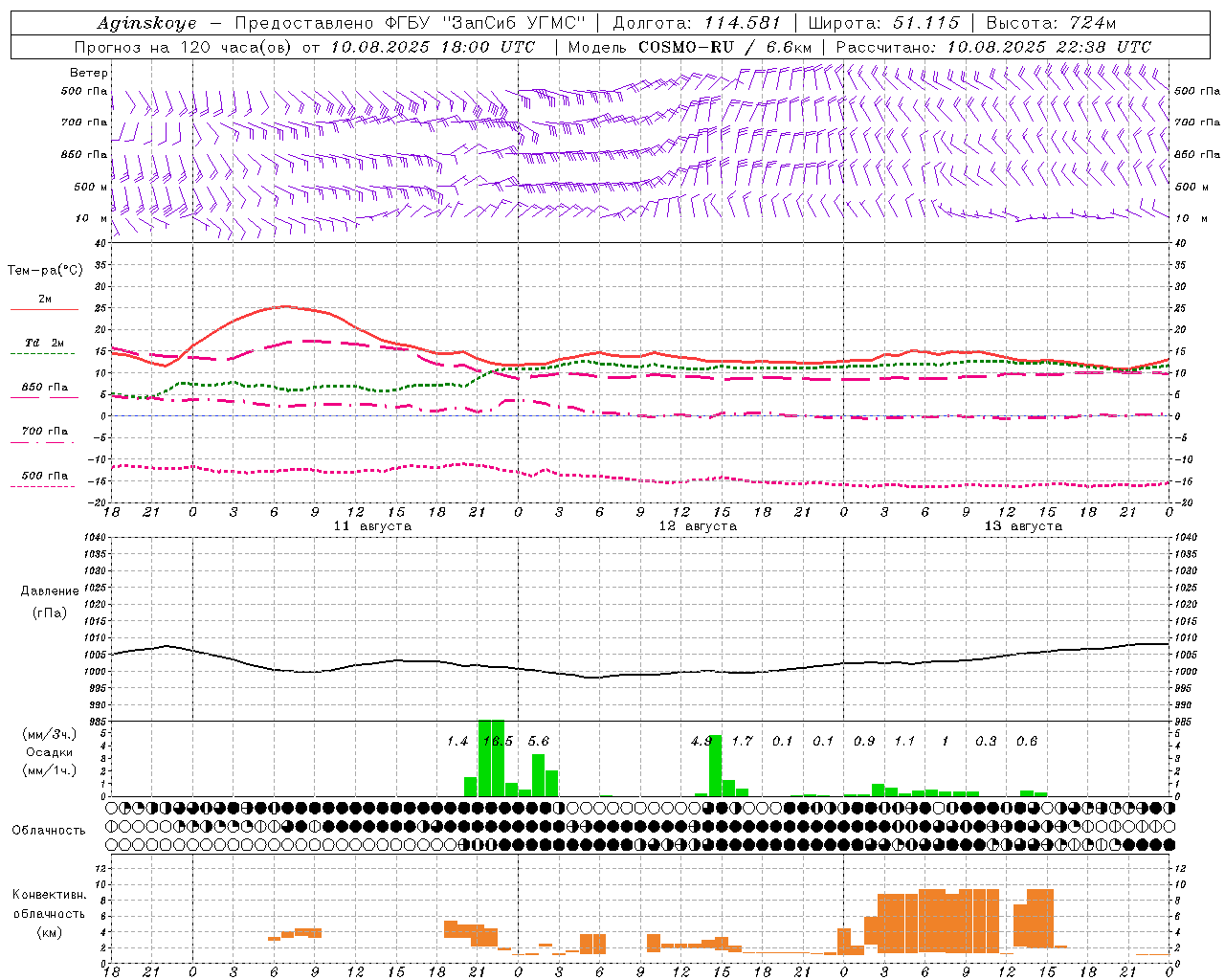Click the dotted "500 гПа" temperature legend line
Image resolution: width=1225 pixels, height=980 pixels.
click(x=44, y=486)
